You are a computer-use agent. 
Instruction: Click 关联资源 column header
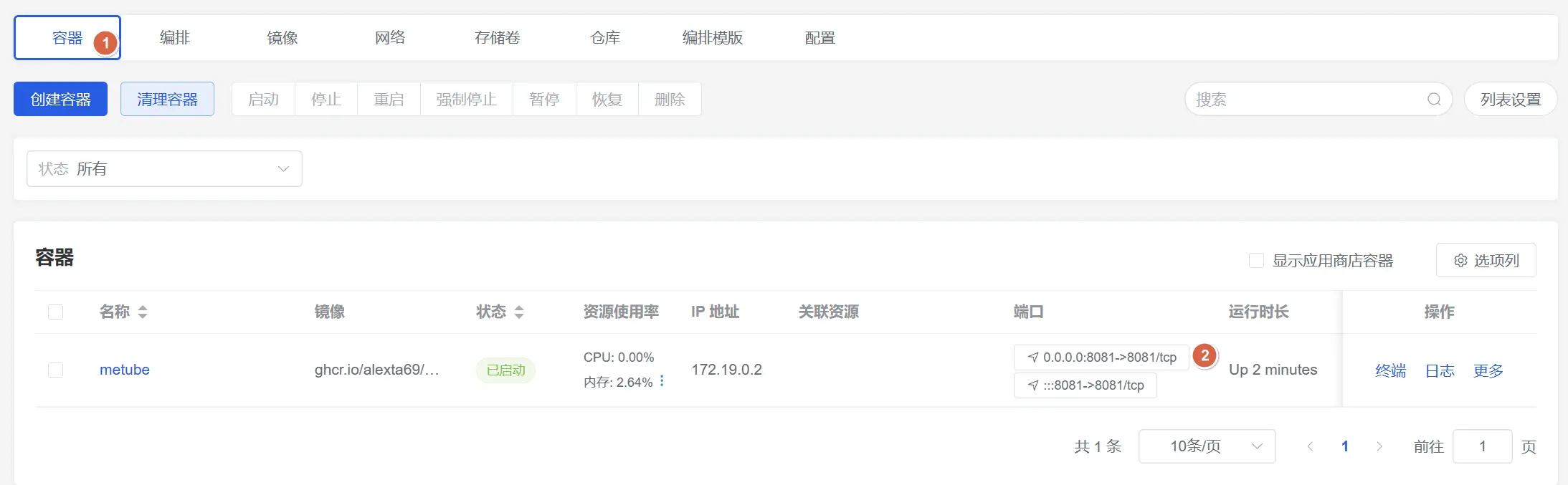click(829, 312)
